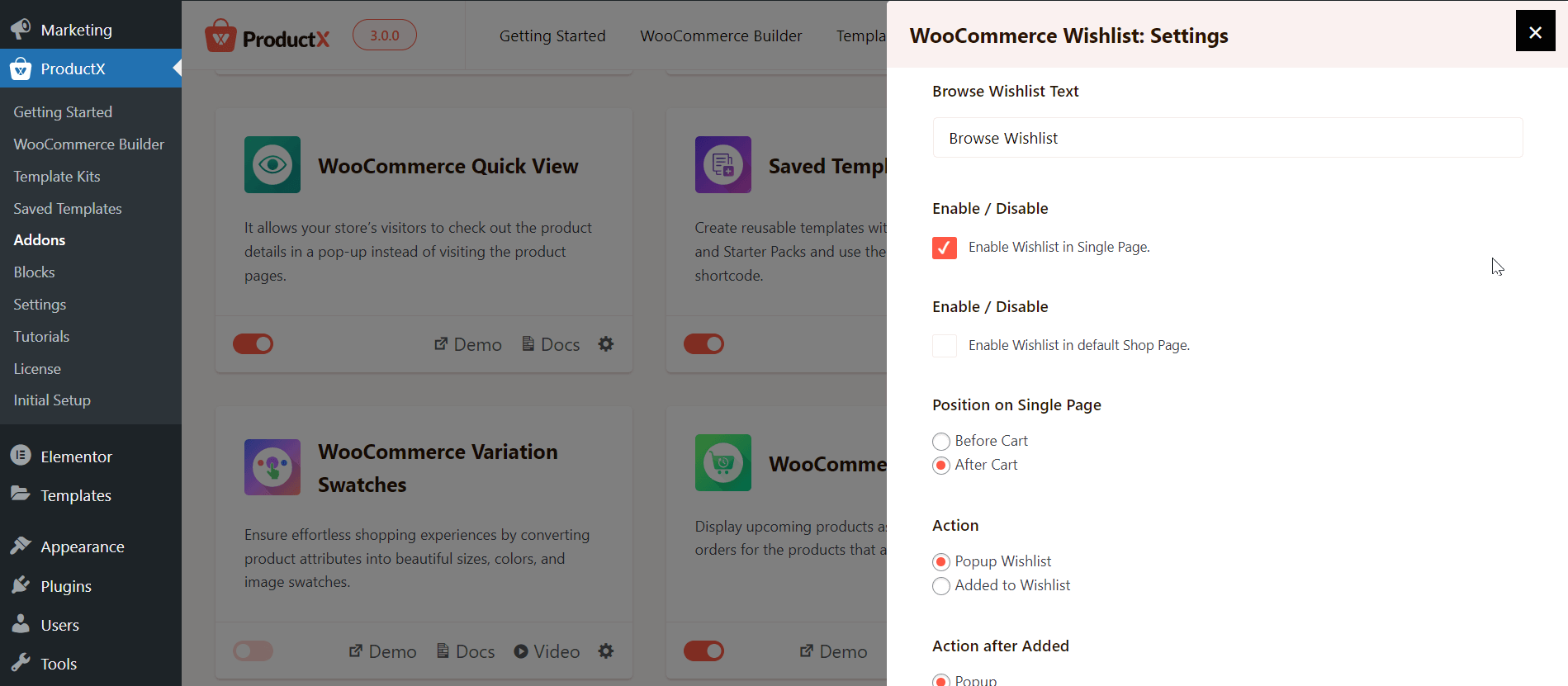Open Getting Started in sidebar submenu
Viewport: 1568px width, 686px height.
[63, 111]
